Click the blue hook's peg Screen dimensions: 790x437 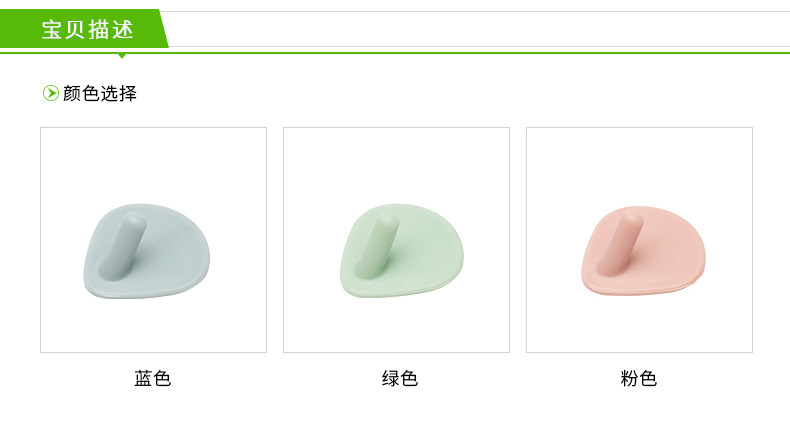(123, 245)
